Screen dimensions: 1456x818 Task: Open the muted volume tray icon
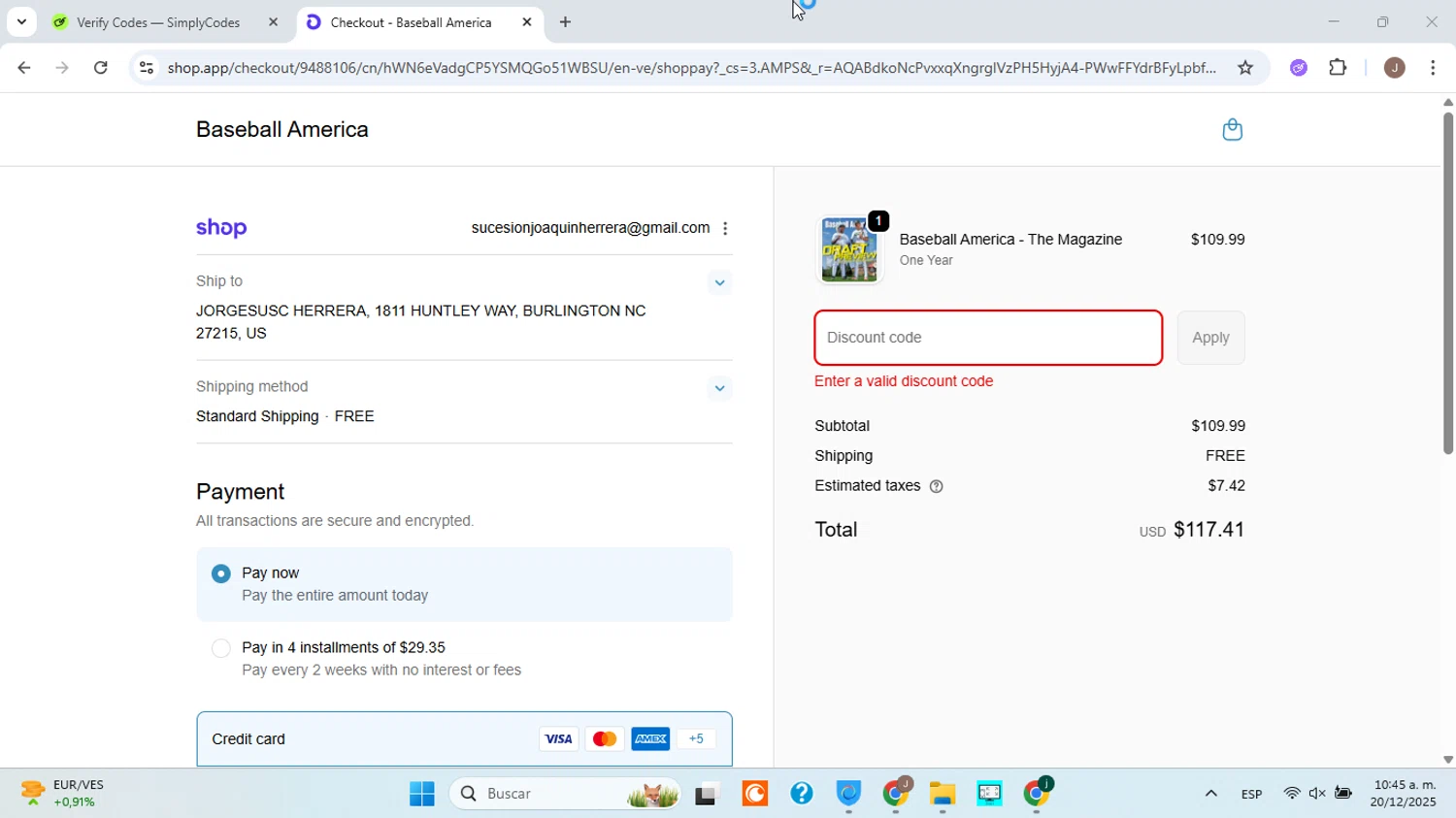pyautogui.click(x=1317, y=795)
